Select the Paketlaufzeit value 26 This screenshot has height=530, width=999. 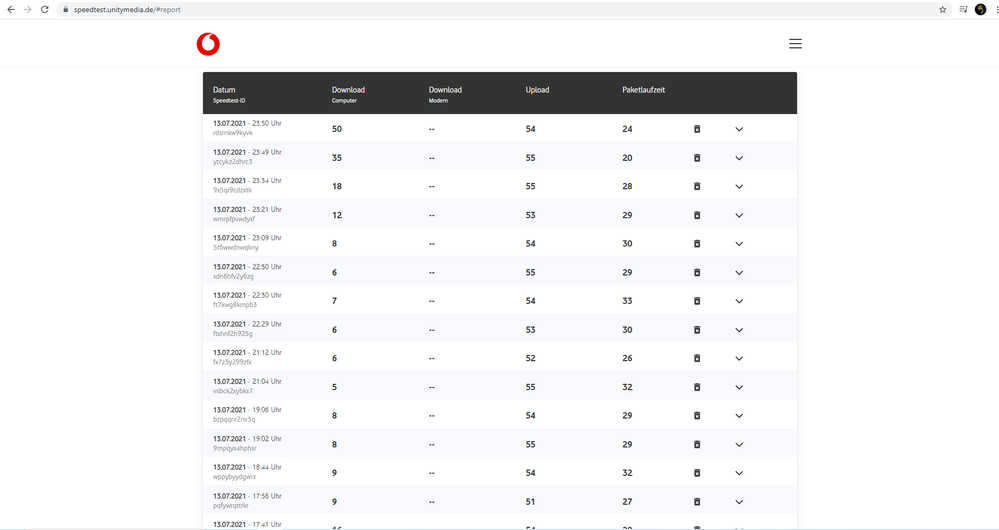pyautogui.click(x=627, y=359)
